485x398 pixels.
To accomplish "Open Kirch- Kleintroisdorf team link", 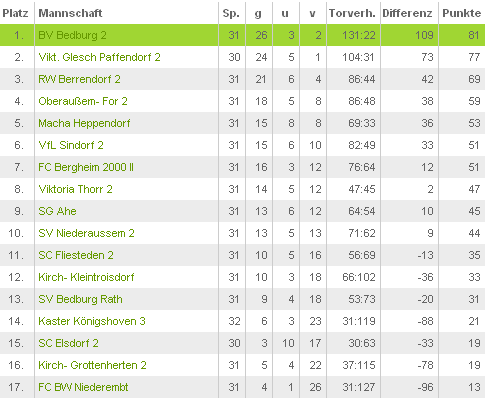I will coord(86,277).
